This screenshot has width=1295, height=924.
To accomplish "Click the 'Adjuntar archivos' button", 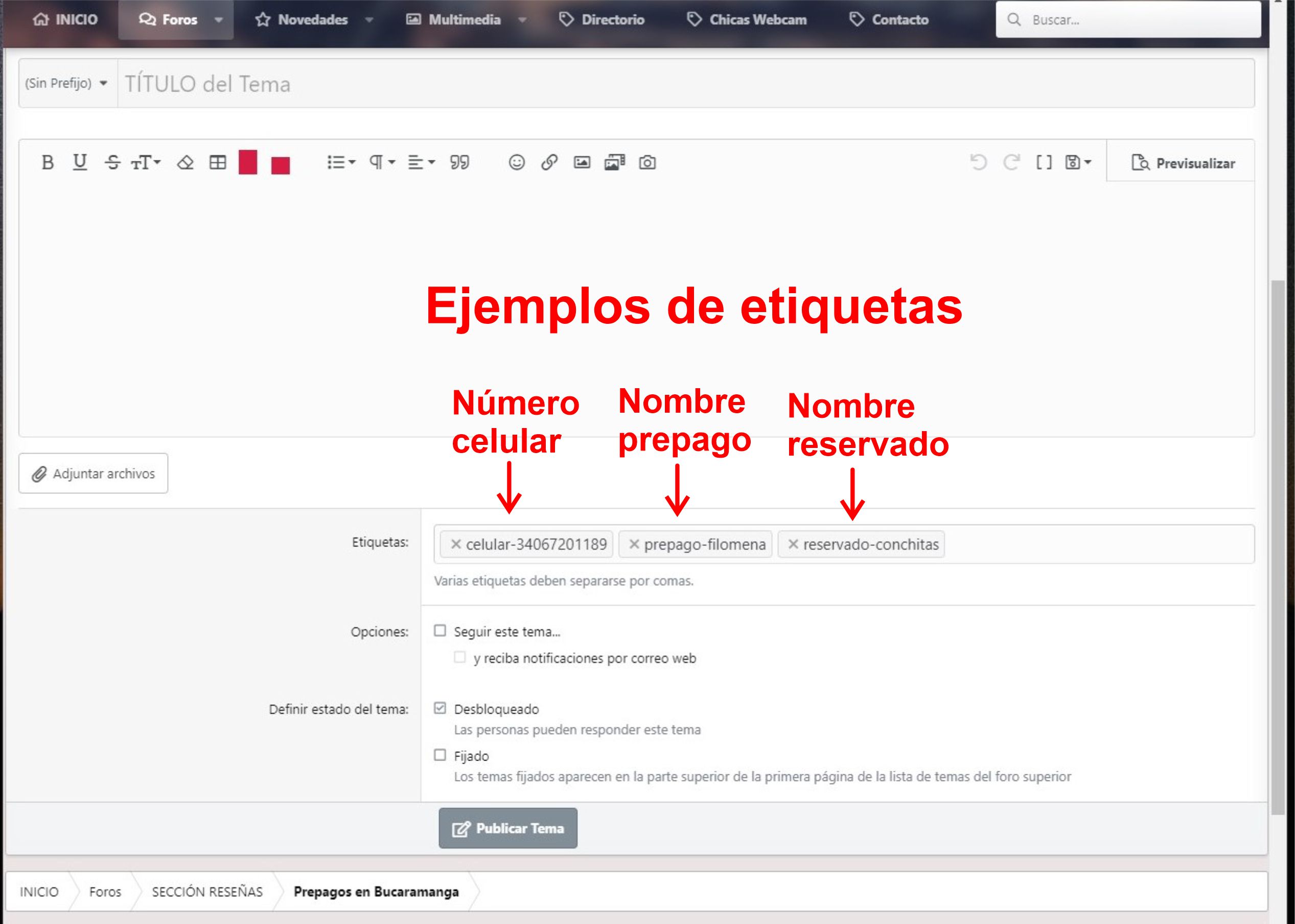I will point(94,473).
